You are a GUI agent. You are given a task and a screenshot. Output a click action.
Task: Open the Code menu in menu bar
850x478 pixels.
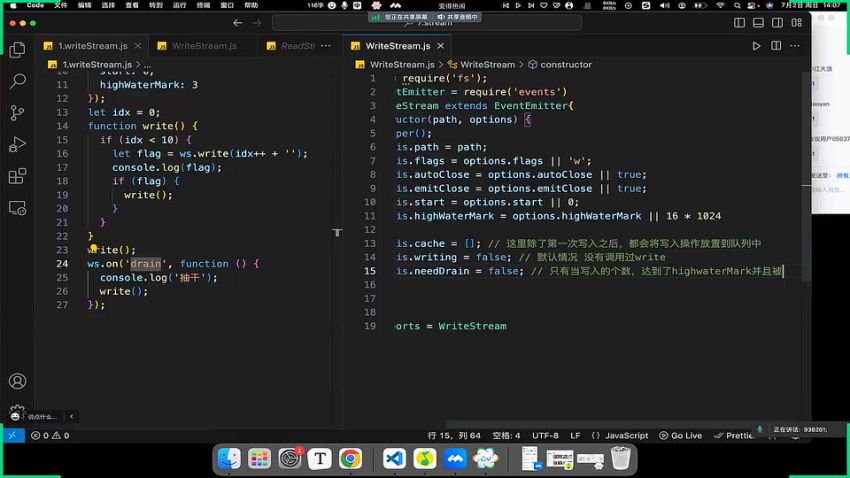pos(35,5)
